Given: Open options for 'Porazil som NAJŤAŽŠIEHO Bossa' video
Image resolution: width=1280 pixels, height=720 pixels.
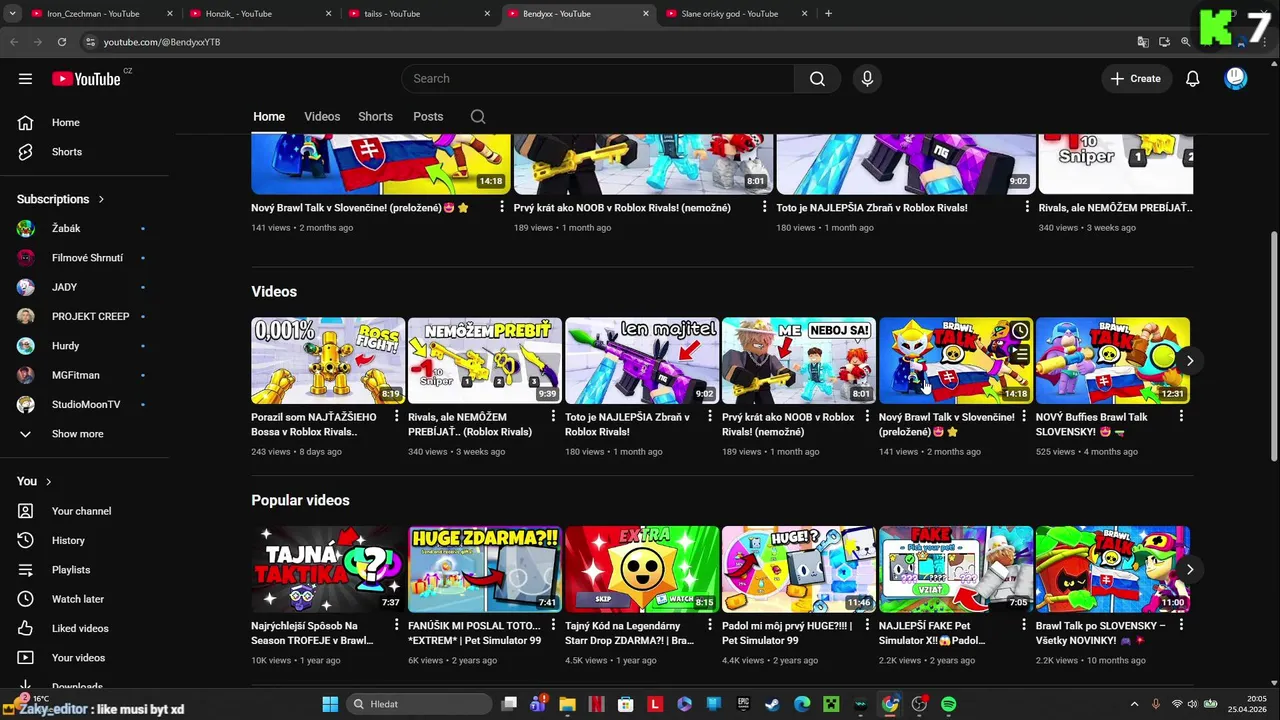Looking at the screenshot, I should 396,417.
